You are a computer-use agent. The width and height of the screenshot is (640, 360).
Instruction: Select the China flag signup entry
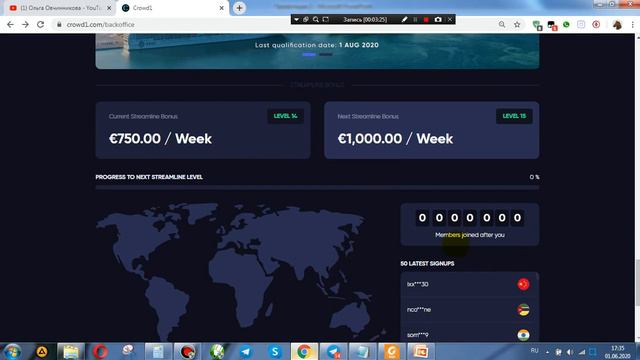point(469,284)
